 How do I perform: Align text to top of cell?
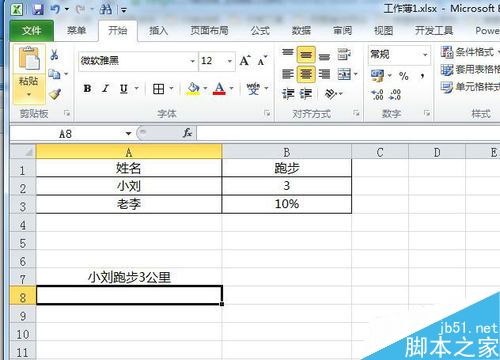(x=288, y=53)
